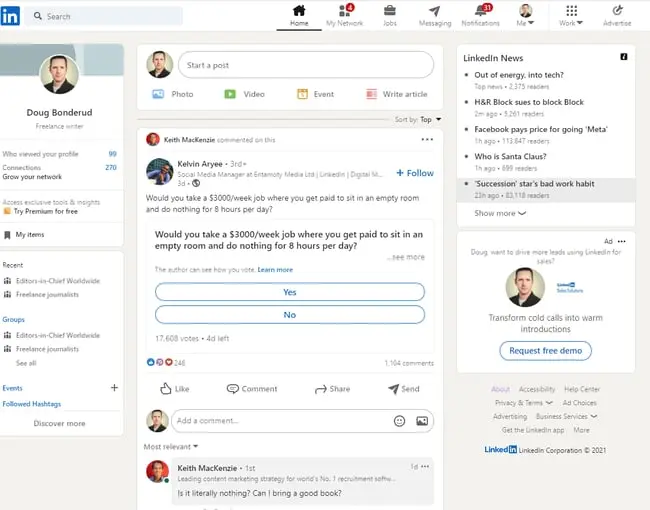This screenshot has height=510, width=650.
Task: Expand the Work apps menu
Action: 571,16
